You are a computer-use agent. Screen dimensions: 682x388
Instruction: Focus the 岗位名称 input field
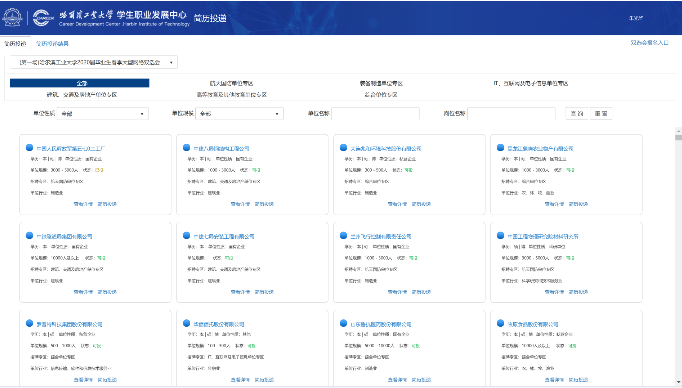click(512, 114)
